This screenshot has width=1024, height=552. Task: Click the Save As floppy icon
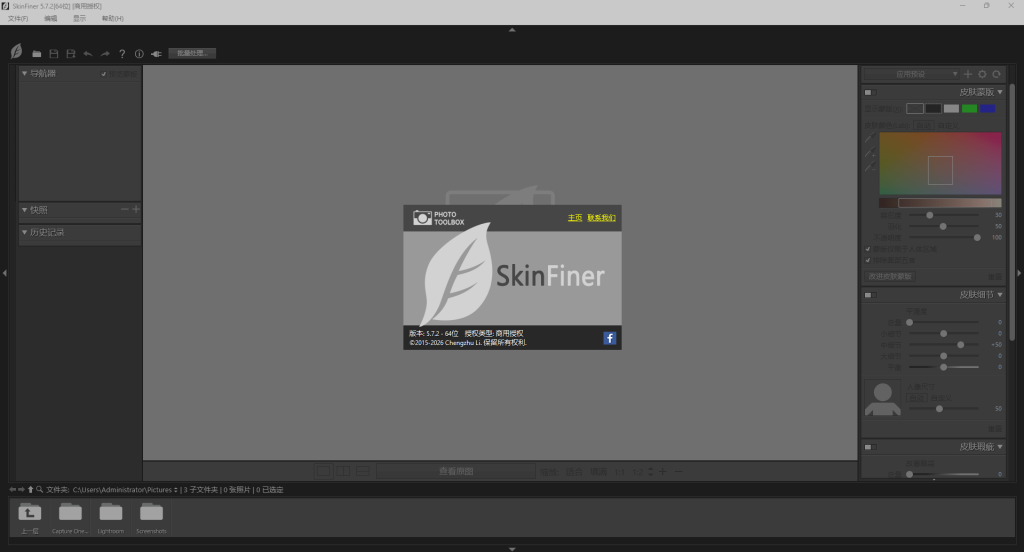(x=71, y=54)
